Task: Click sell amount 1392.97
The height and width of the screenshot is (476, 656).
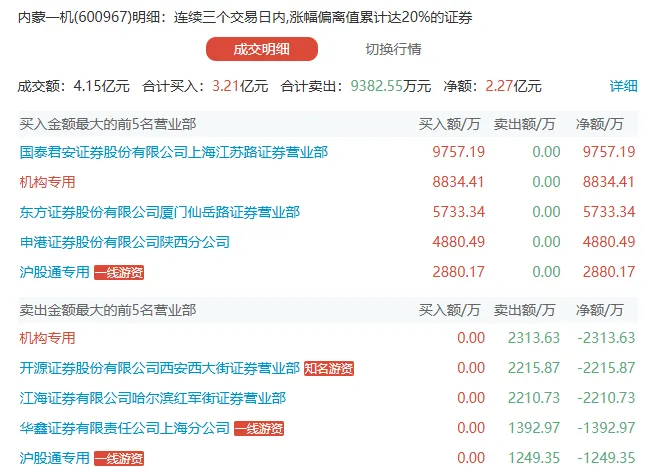Action: pos(534,427)
